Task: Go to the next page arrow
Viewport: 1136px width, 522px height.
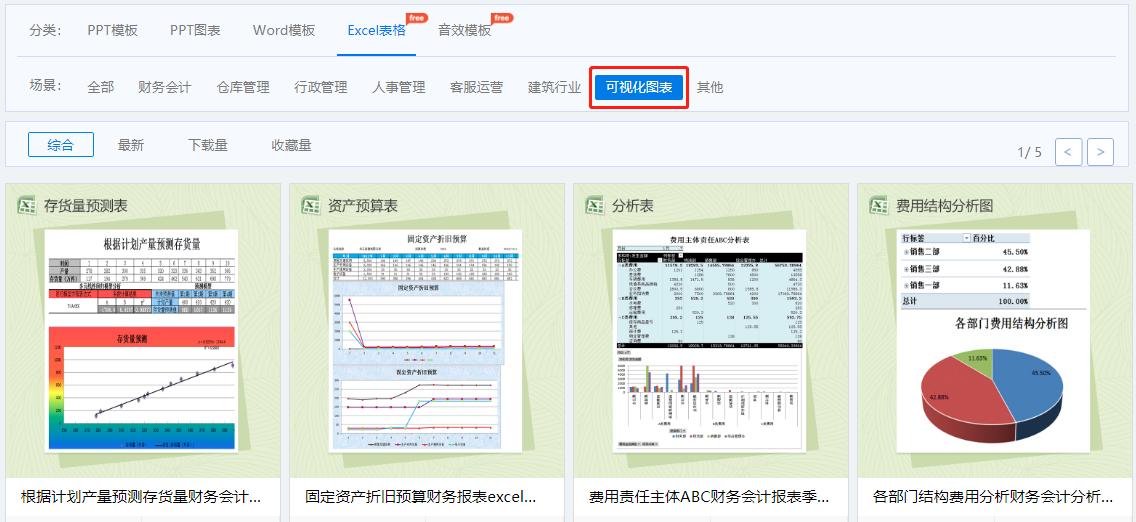Action: 1100,152
